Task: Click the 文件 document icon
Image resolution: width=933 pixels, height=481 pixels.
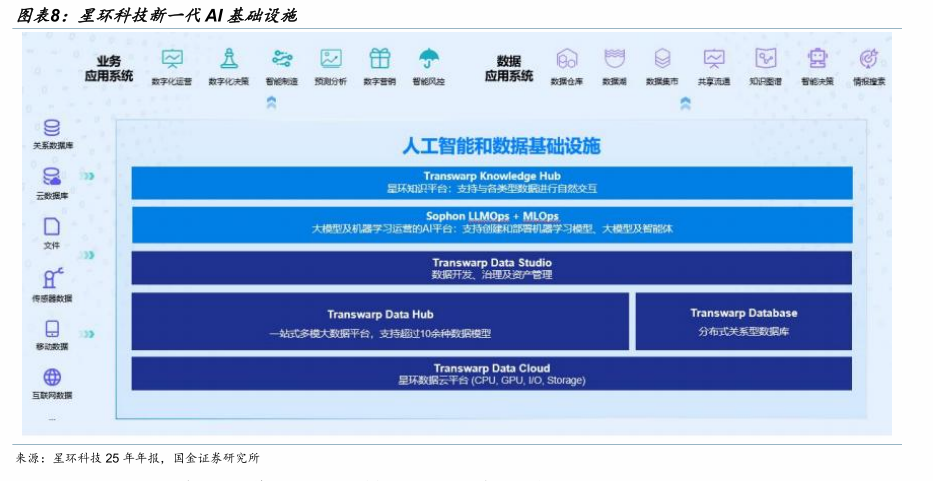Action: coord(52,226)
